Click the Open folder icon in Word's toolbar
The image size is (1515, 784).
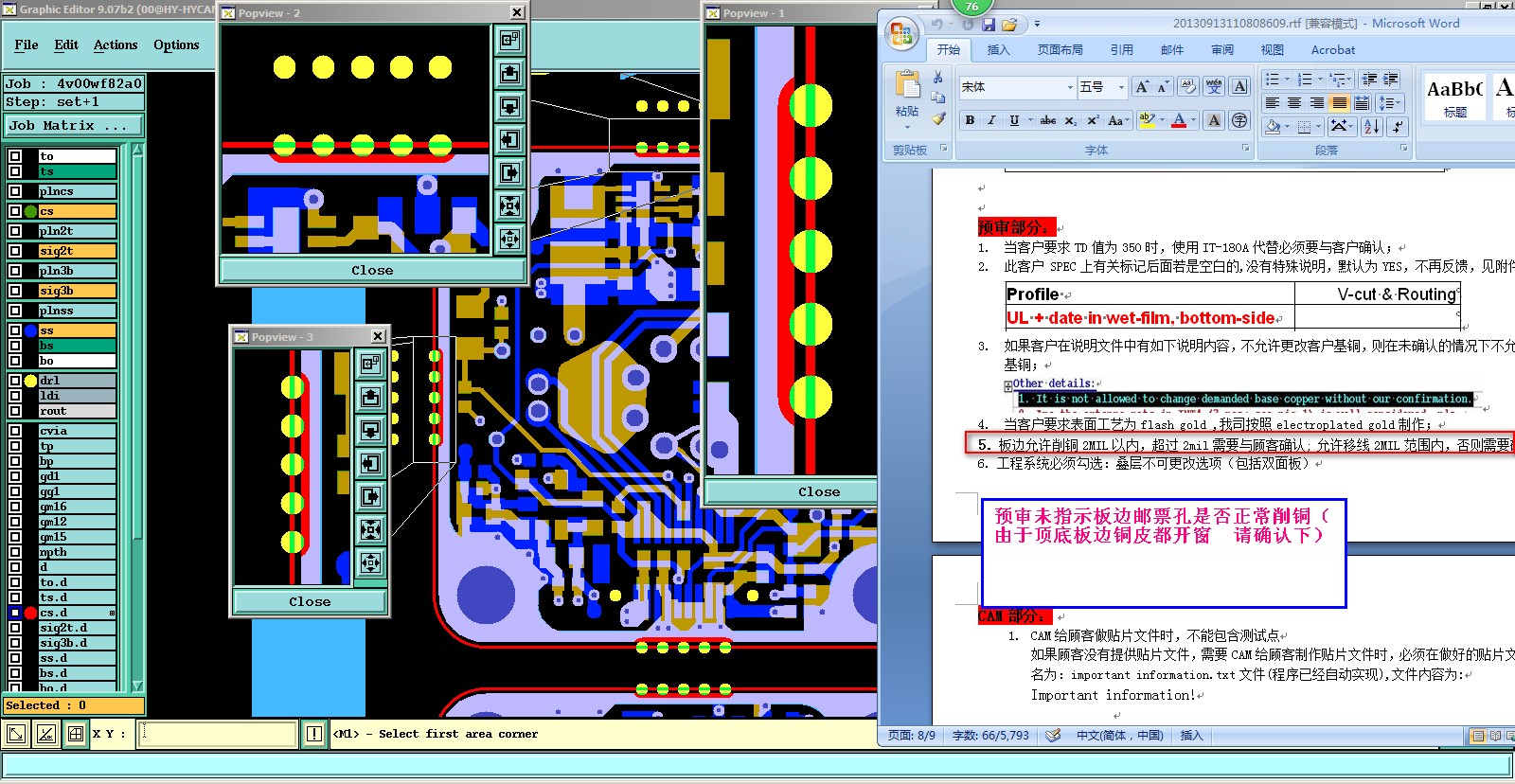1009,25
